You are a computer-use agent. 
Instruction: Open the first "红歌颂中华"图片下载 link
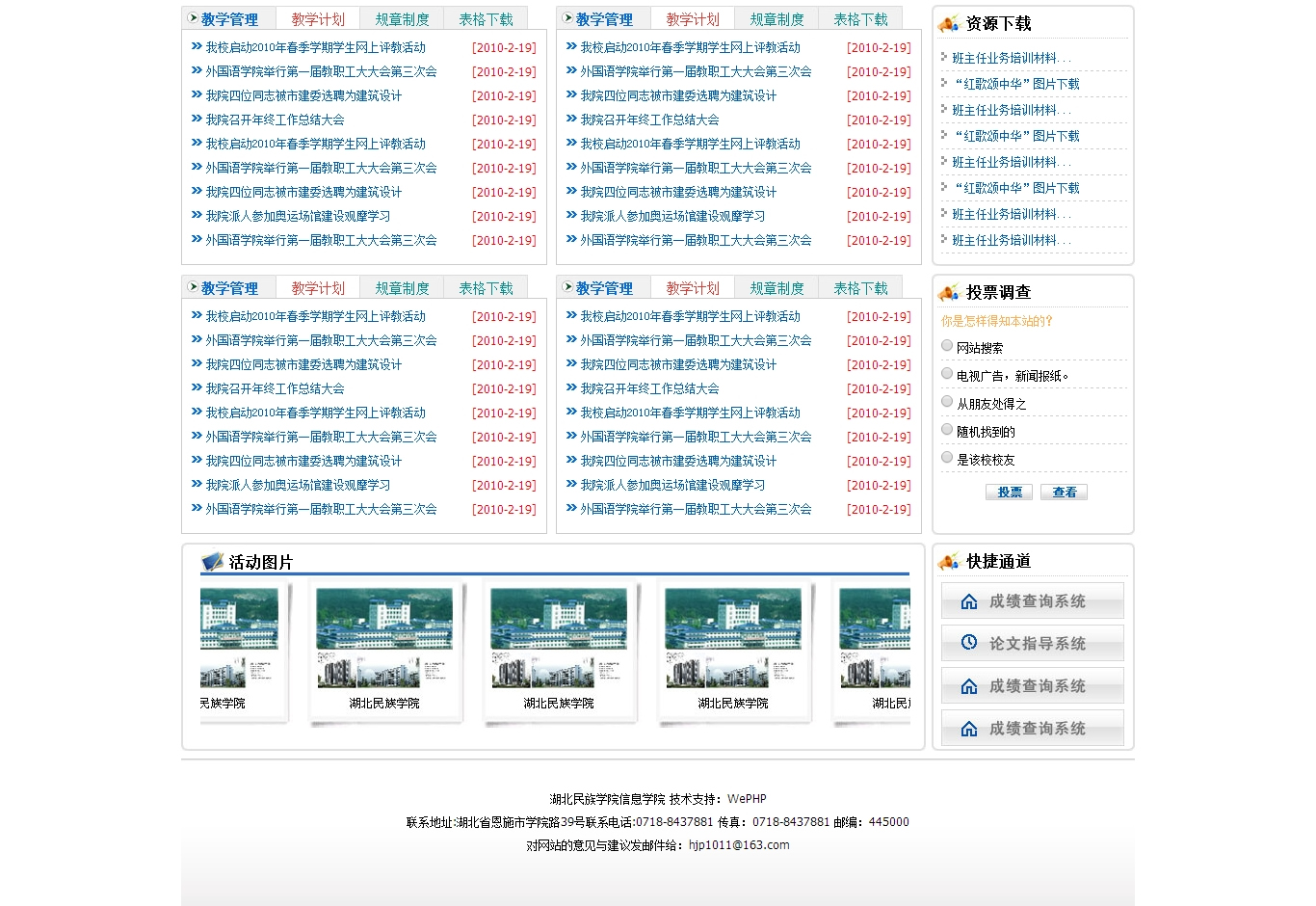[1017, 84]
